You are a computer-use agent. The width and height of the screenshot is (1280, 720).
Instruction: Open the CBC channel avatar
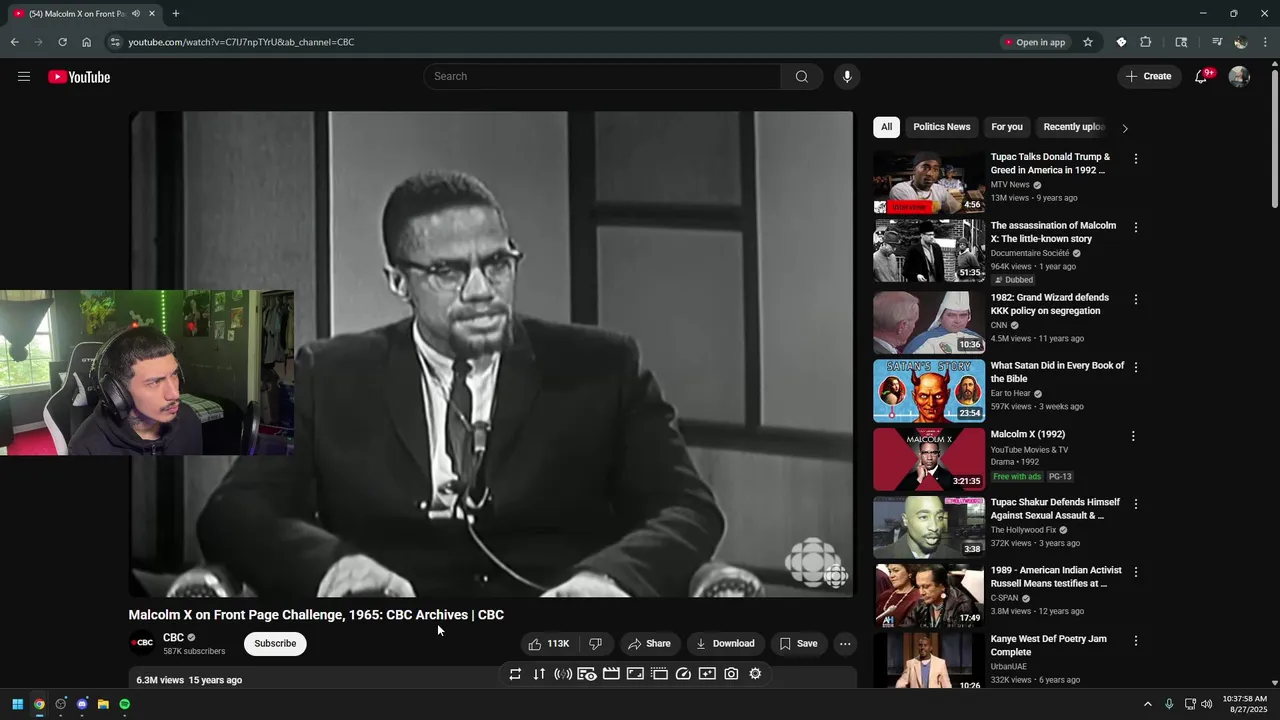(143, 644)
